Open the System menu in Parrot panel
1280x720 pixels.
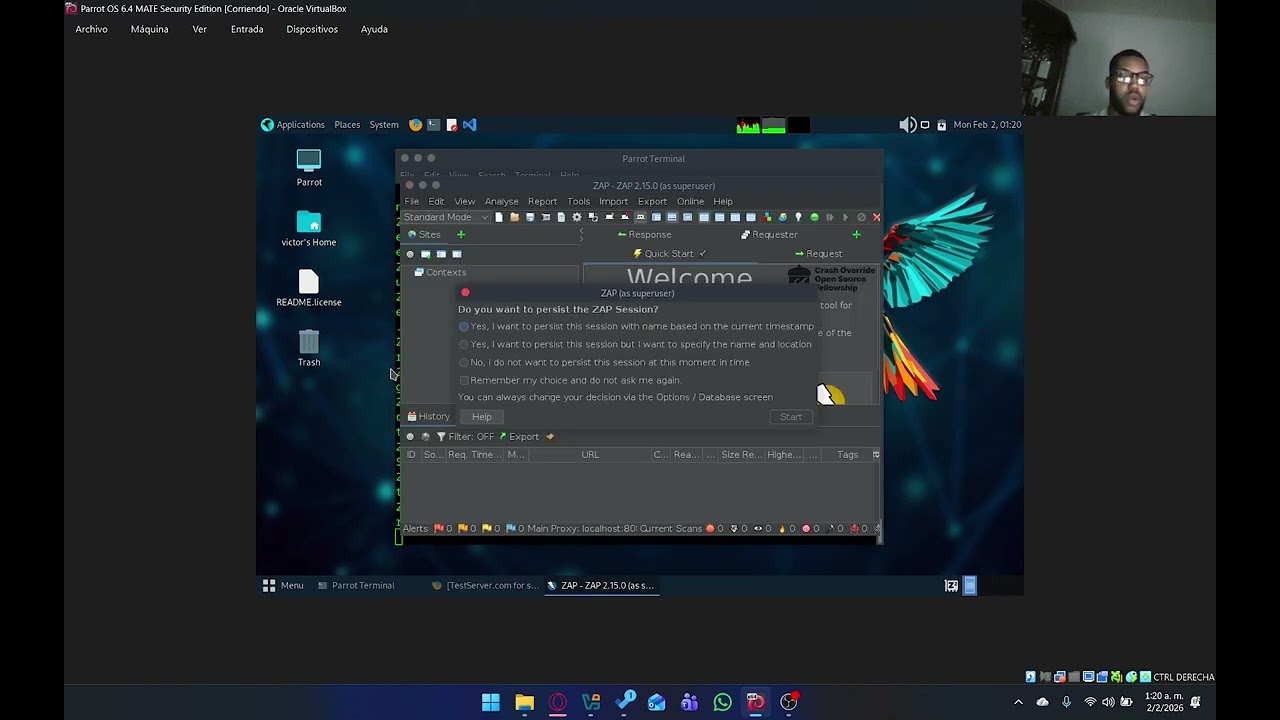tap(384, 125)
